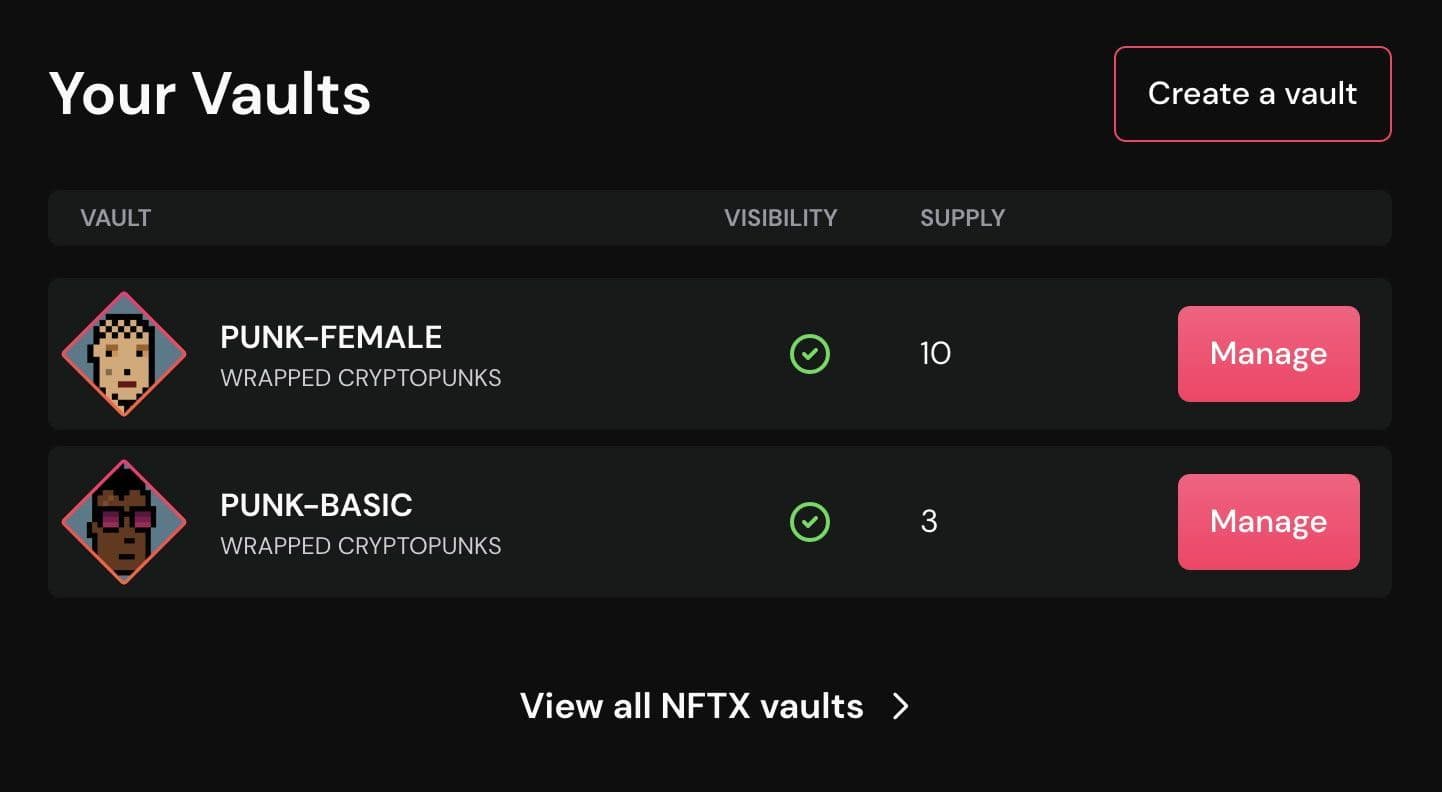Click the PUNK-FEMALE cryptopunk avatar icon

pyautogui.click(x=124, y=354)
